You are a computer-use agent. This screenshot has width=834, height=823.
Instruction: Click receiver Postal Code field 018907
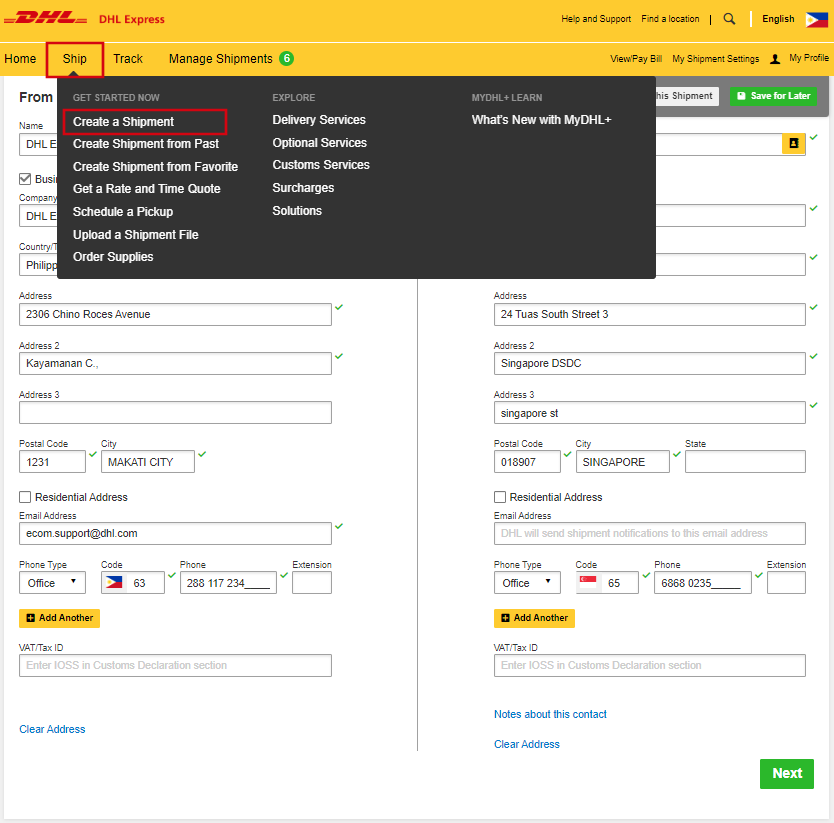(x=527, y=462)
